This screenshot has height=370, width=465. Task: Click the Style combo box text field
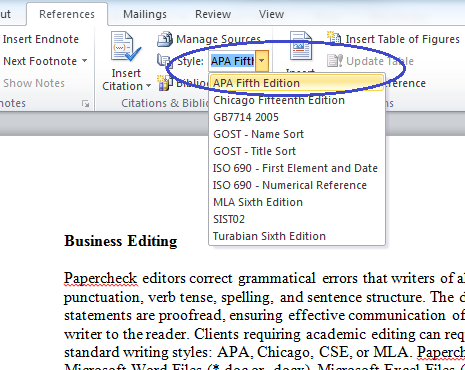[232, 61]
